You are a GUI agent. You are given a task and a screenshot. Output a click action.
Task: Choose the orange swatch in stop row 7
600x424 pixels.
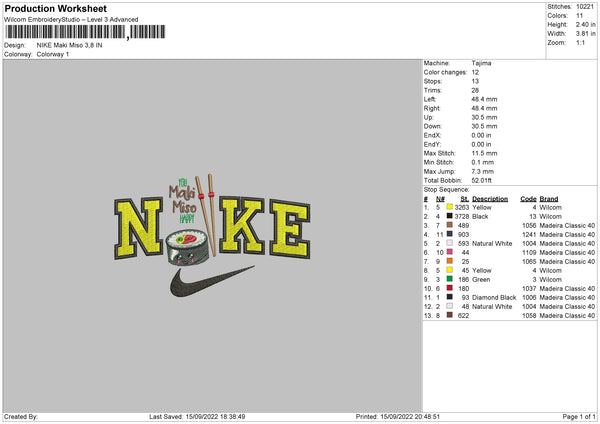click(x=450, y=261)
